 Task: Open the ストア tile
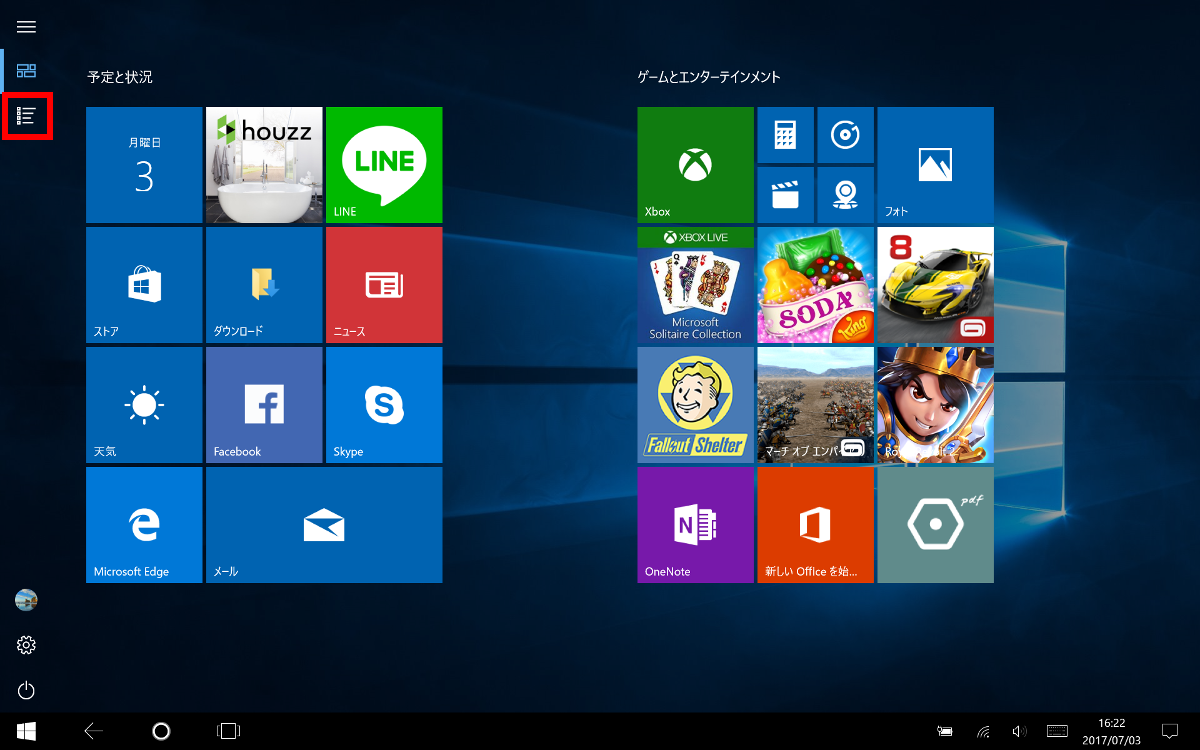[144, 285]
